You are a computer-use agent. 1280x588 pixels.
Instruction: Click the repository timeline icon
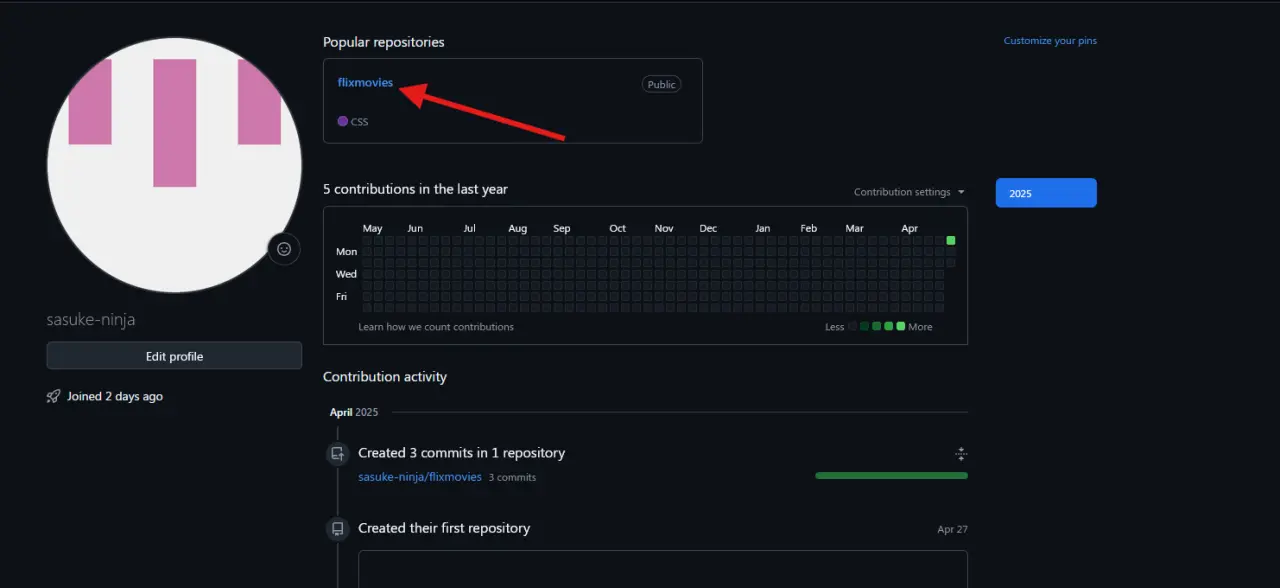tap(338, 529)
